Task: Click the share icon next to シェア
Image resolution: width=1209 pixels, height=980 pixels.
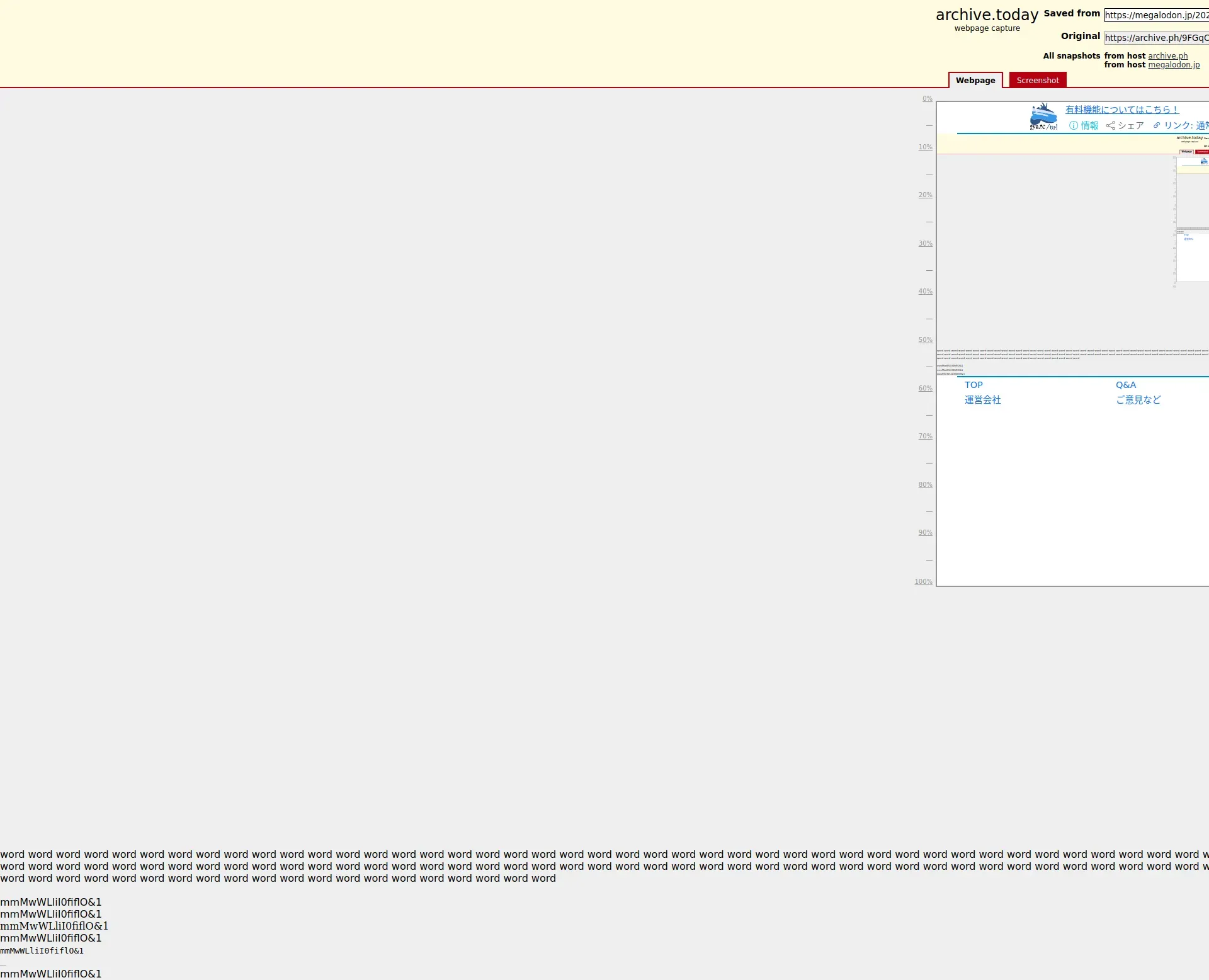Action: click(x=1110, y=125)
